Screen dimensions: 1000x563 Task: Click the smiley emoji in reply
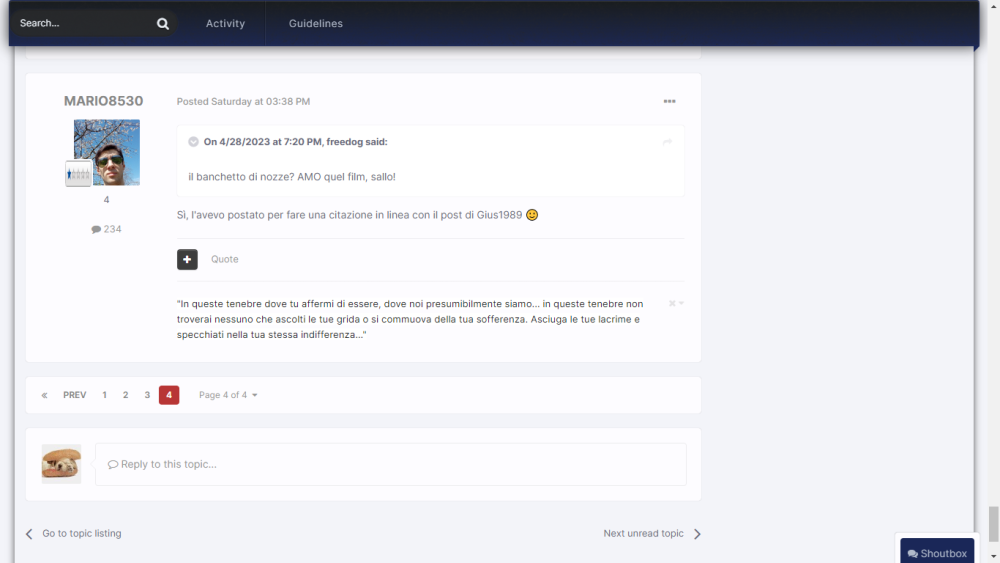click(x=532, y=215)
